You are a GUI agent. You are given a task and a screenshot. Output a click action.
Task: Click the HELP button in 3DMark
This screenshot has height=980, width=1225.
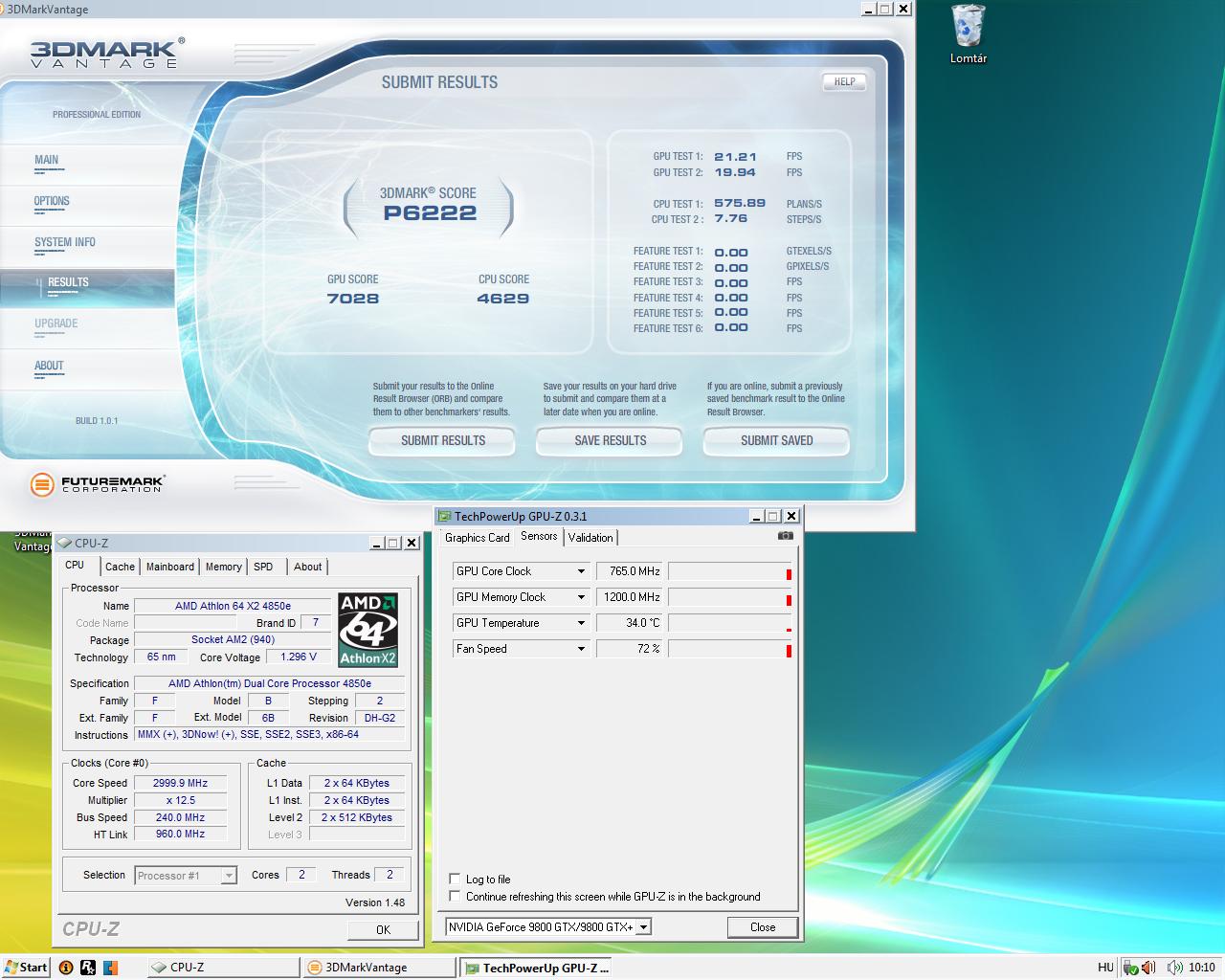[x=844, y=82]
